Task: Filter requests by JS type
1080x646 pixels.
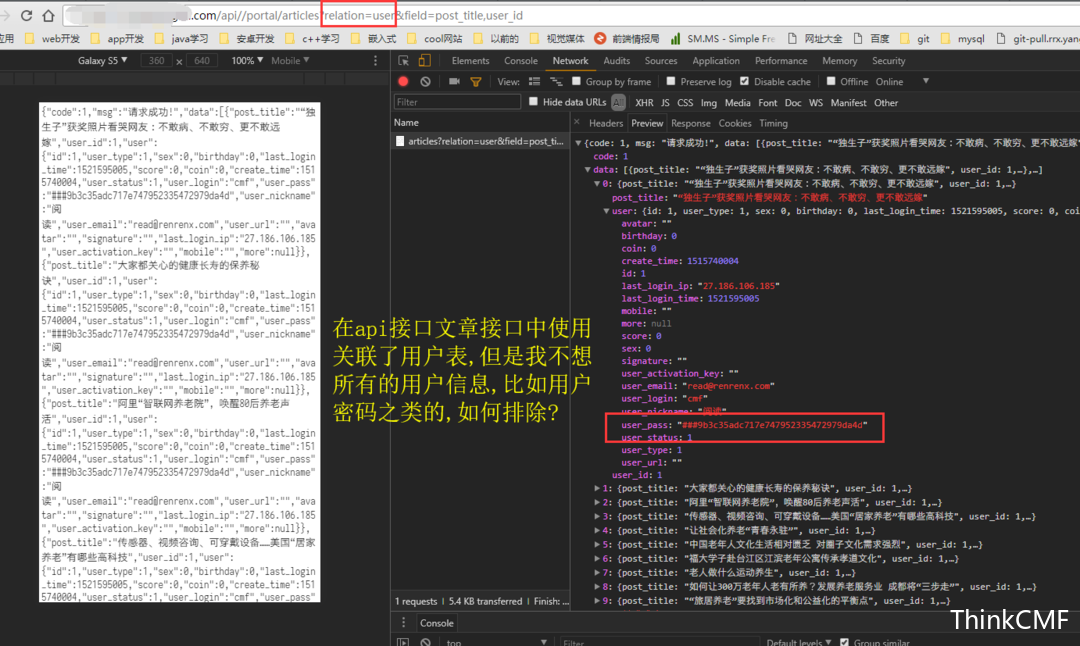Action: pos(665,103)
